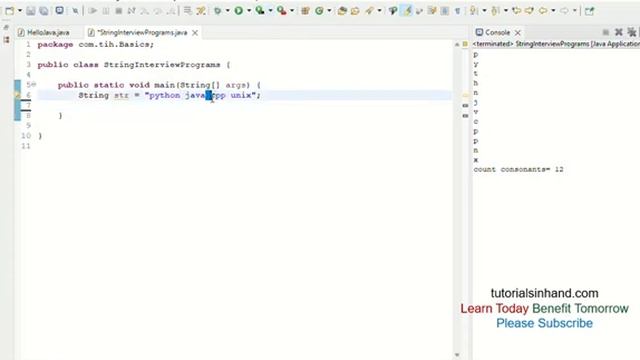The height and width of the screenshot is (360, 640).
Task: Click 'package com.tih.Basics;' code line
Action: pyautogui.click(x=96, y=44)
